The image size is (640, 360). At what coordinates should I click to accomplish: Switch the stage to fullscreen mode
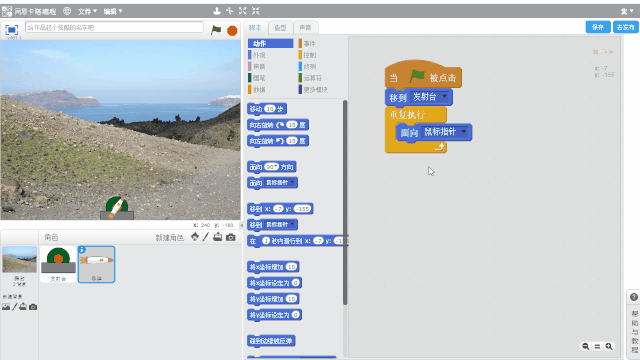tap(11, 30)
